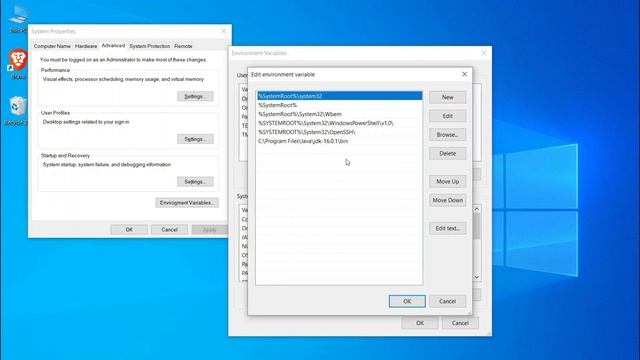Open Startup and Recovery Settings button
The width and height of the screenshot is (640, 360).
pyautogui.click(x=195, y=182)
